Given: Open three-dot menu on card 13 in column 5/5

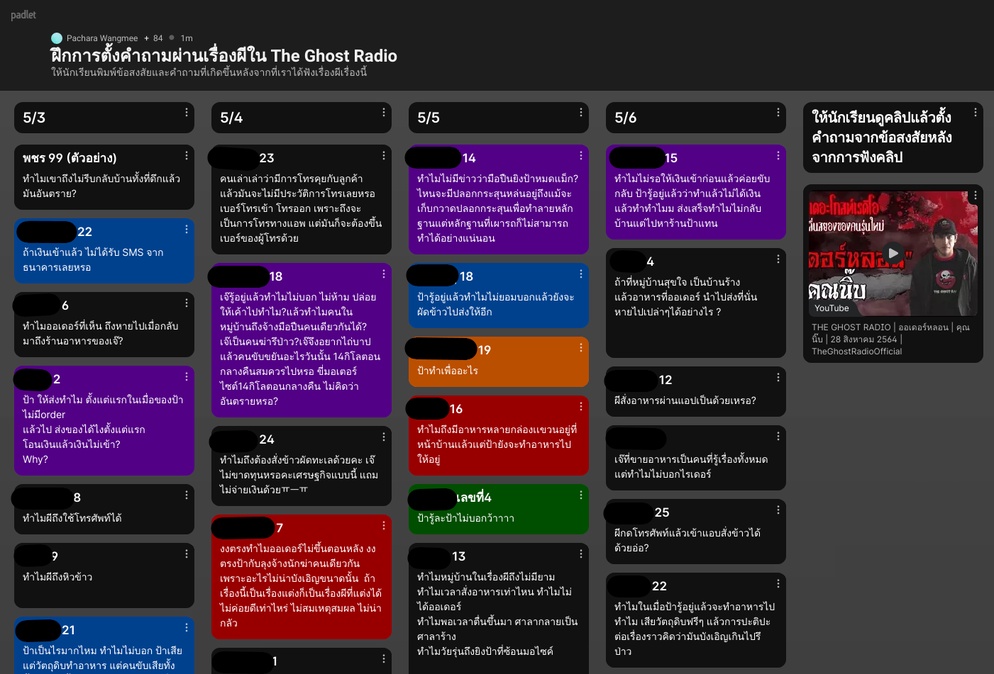Looking at the screenshot, I should coord(581,554).
